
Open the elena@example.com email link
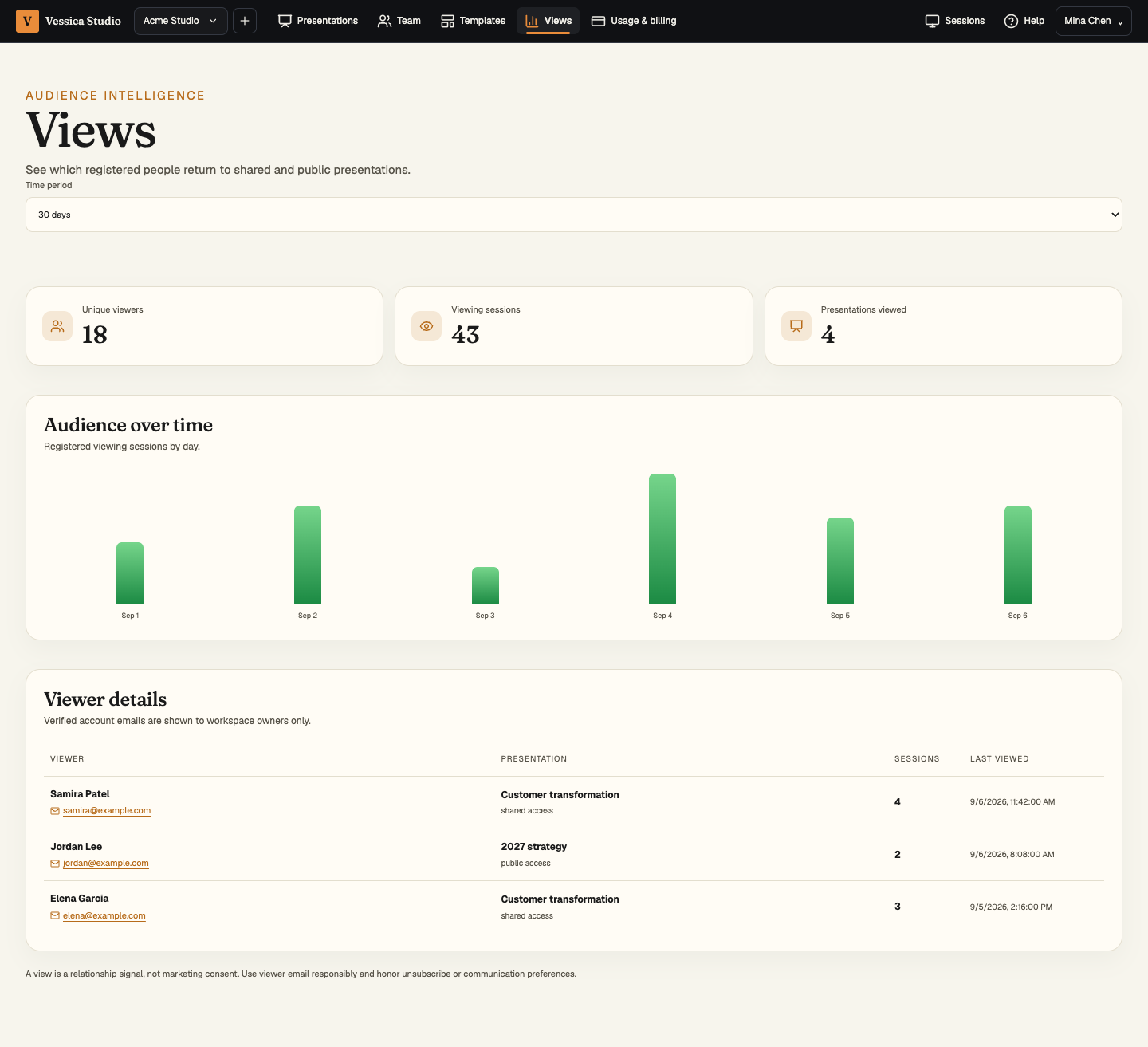click(x=104, y=916)
